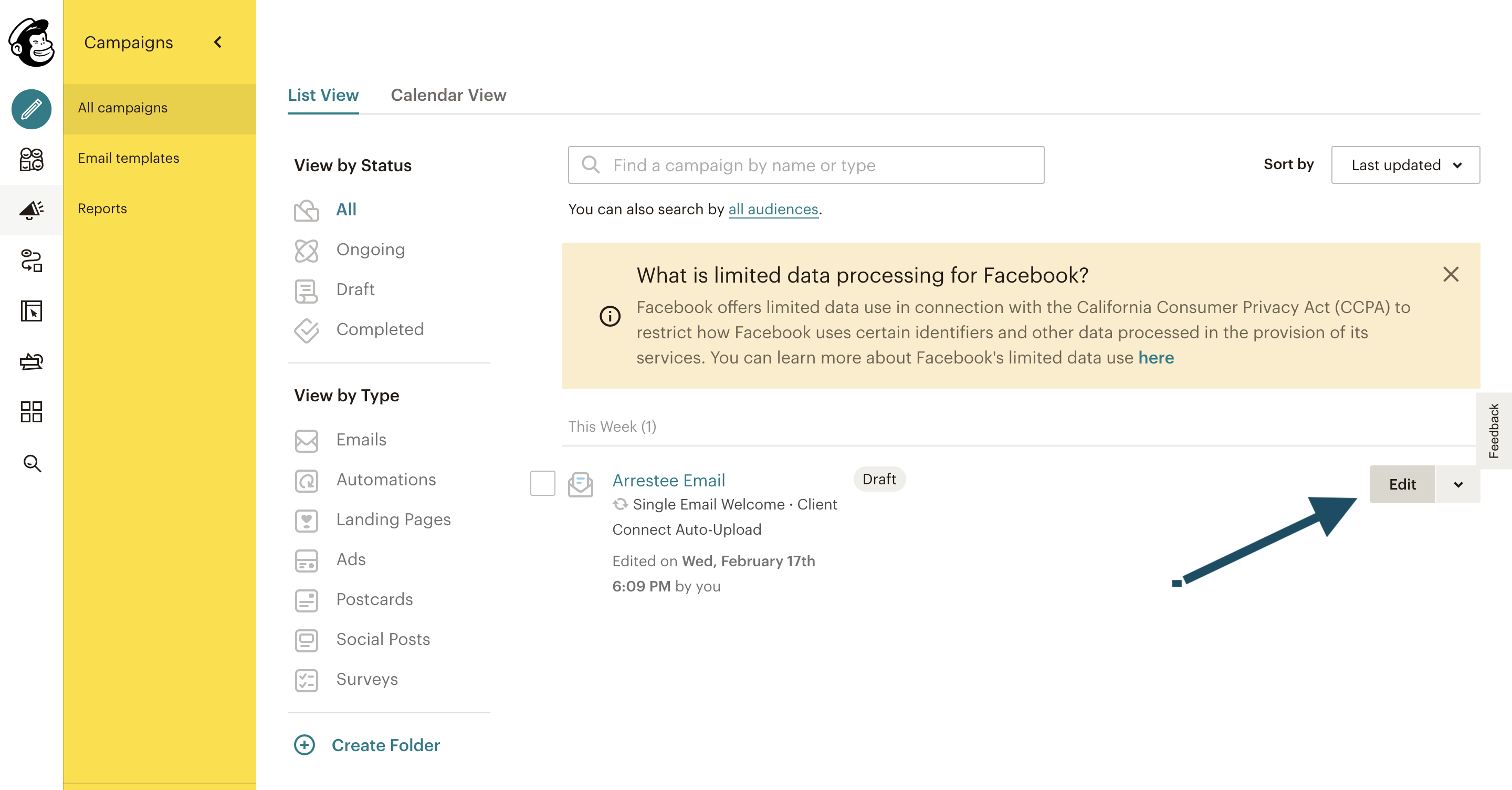Collapse the Campaigns side panel chevron
This screenshot has height=790, width=1512.
coord(218,41)
